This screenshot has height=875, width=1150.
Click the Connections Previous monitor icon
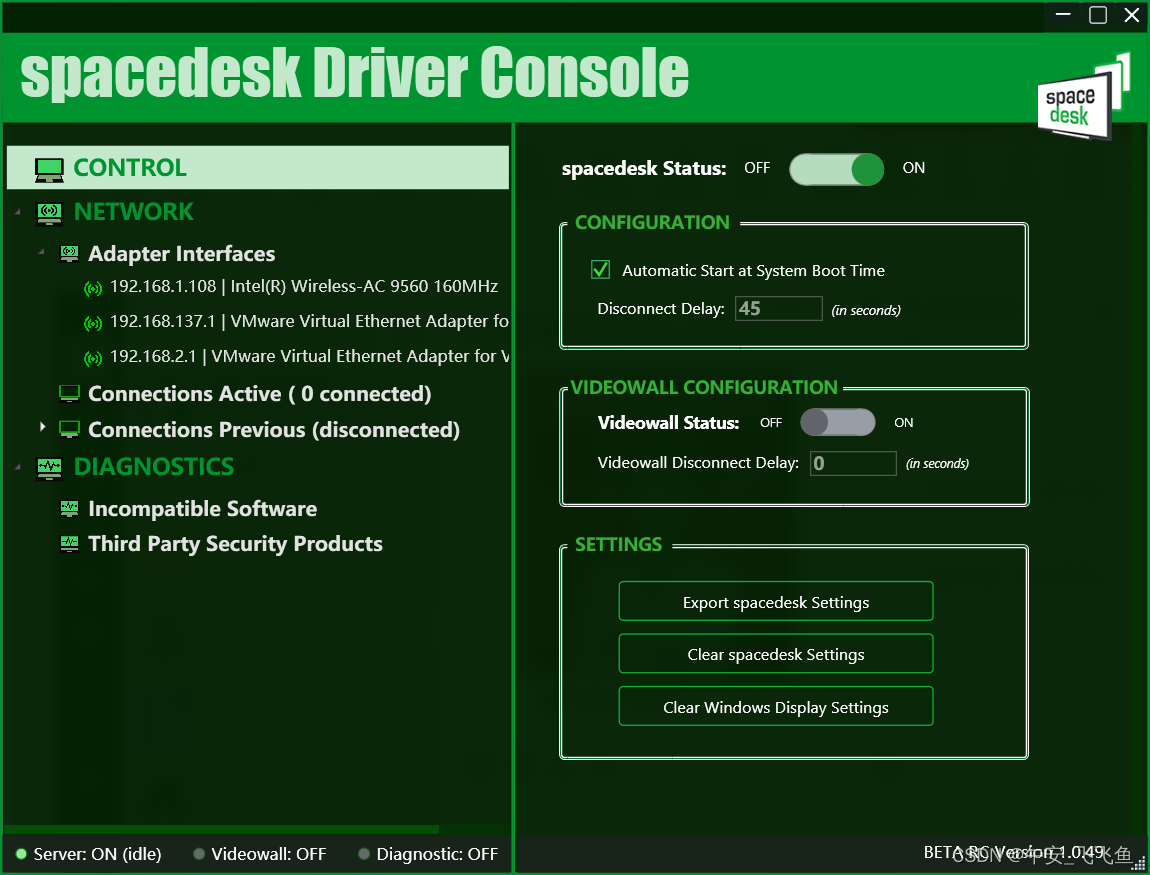pyautogui.click(x=70, y=430)
